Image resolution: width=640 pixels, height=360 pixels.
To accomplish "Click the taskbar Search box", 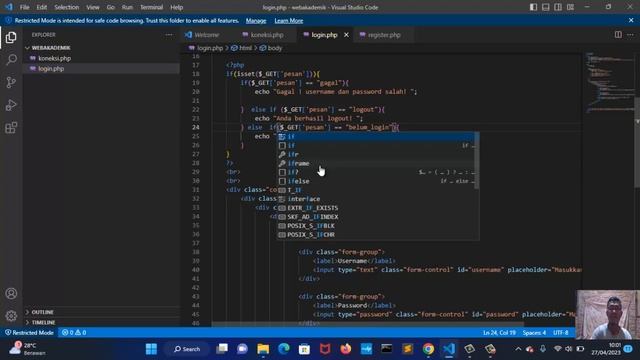I will point(187,349).
